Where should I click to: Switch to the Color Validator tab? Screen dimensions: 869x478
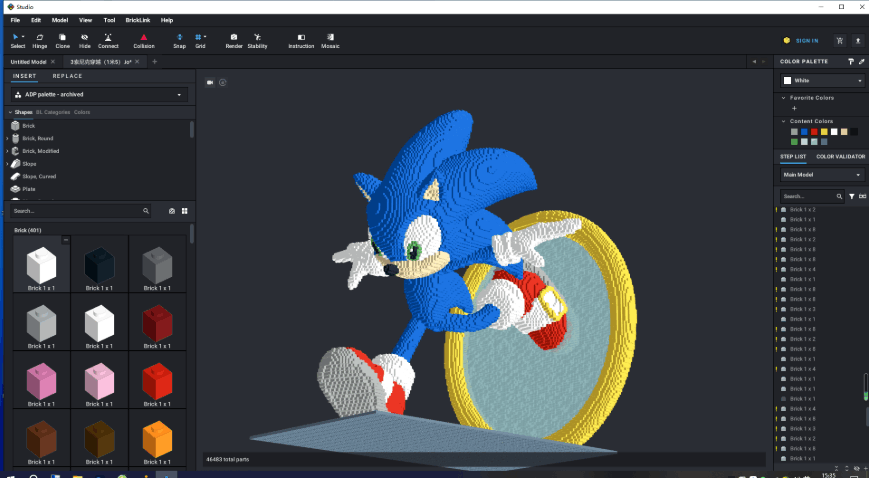(x=840, y=156)
